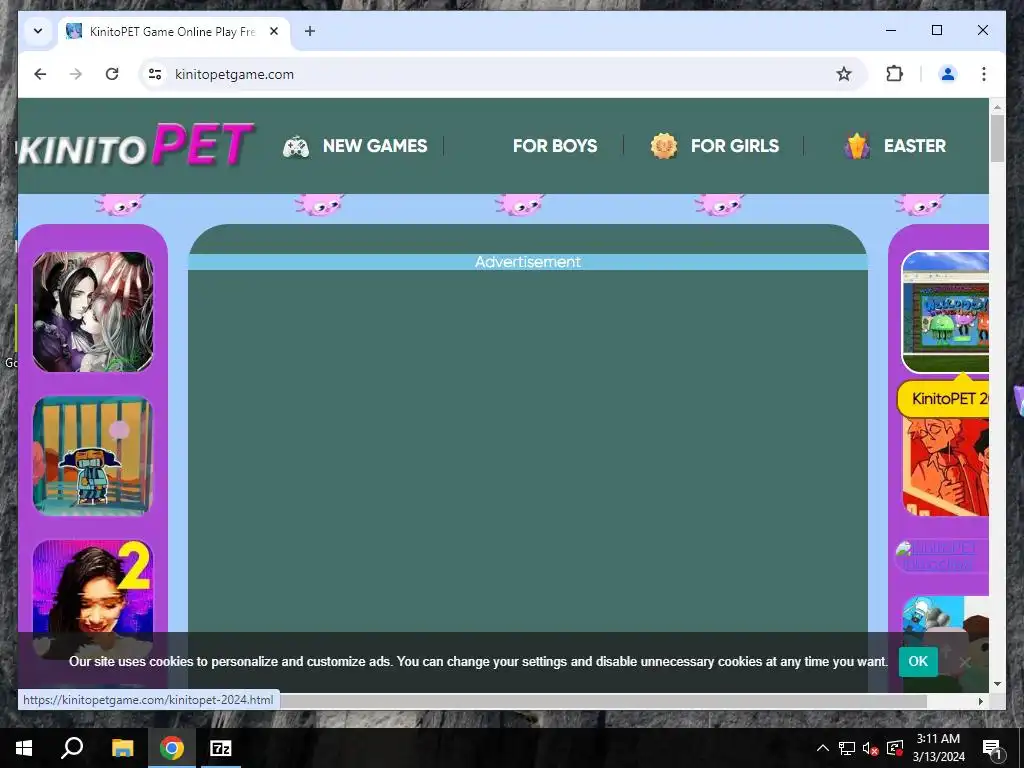Open the Chrome profile avatar

948,74
